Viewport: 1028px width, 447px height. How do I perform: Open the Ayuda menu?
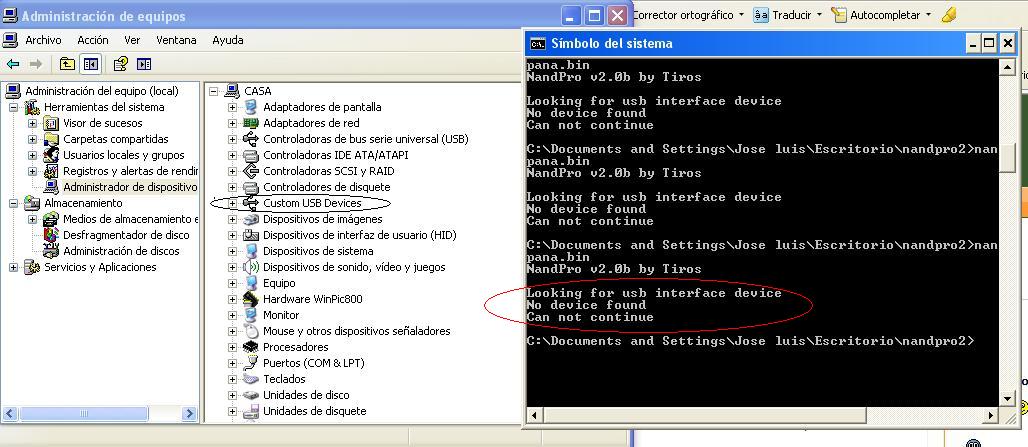pyautogui.click(x=227, y=40)
